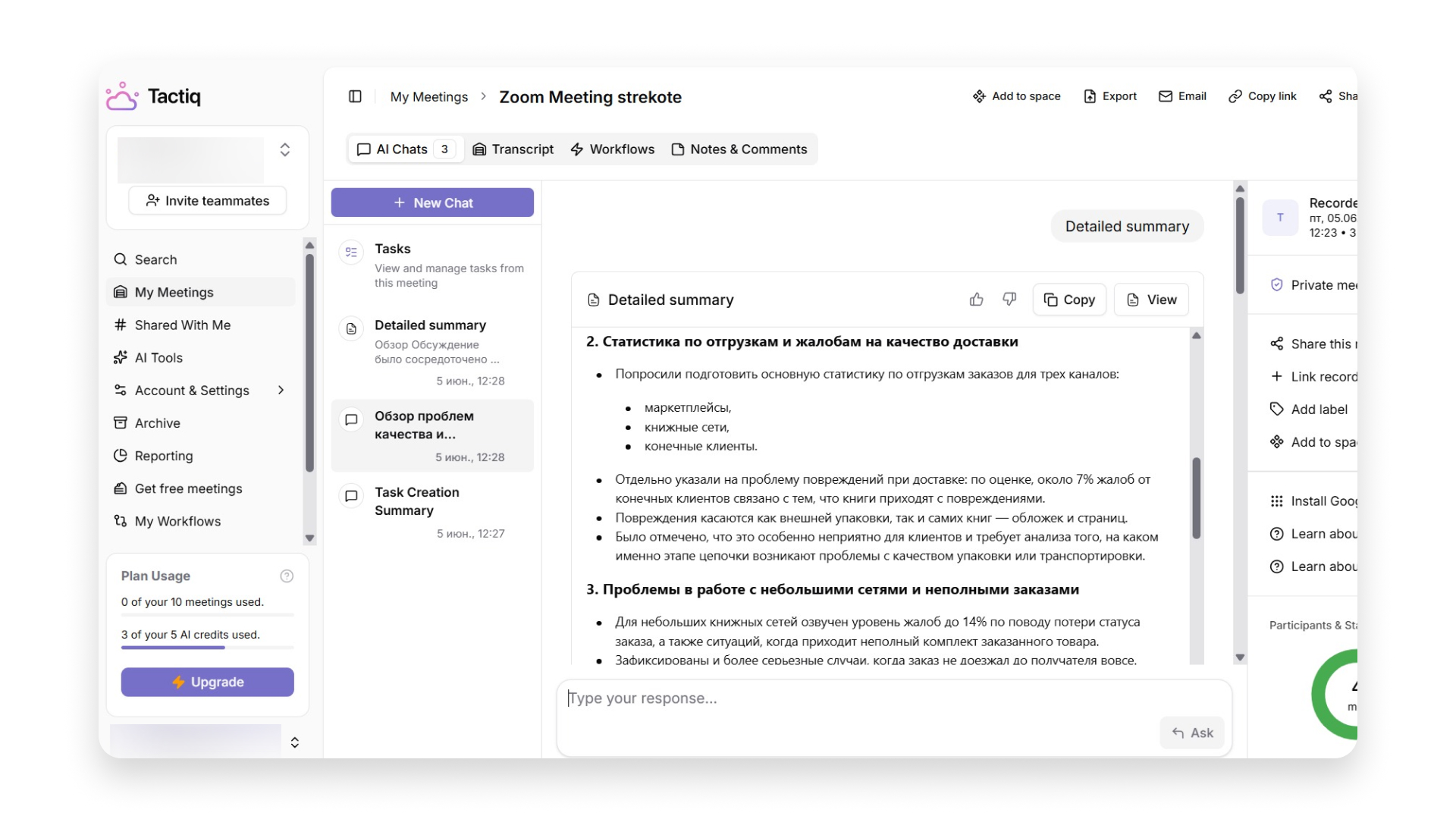Switch to the Transcript tab
Viewport: 1456px width, 819px height.
pyautogui.click(x=513, y=149)
